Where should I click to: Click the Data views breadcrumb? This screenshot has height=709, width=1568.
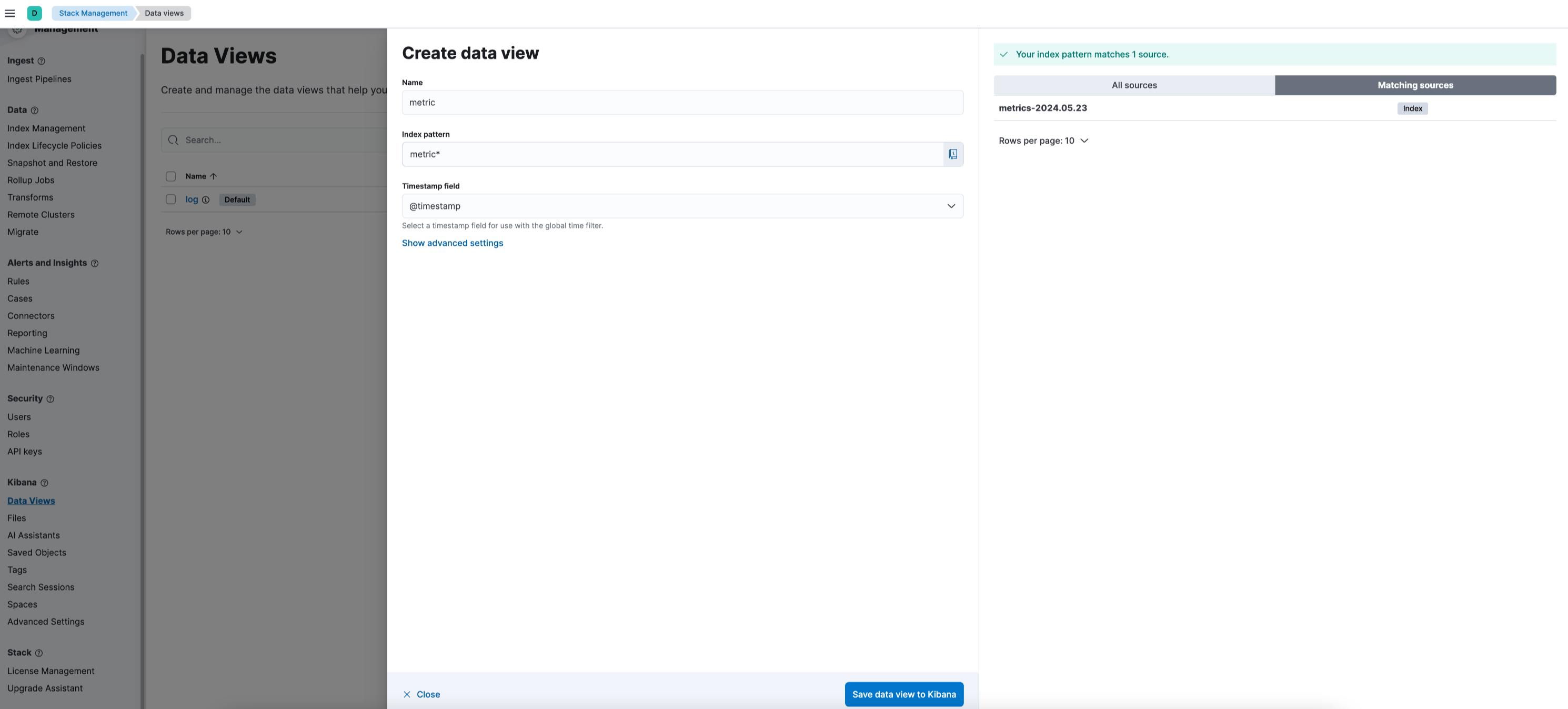click(x=164, y=13)
